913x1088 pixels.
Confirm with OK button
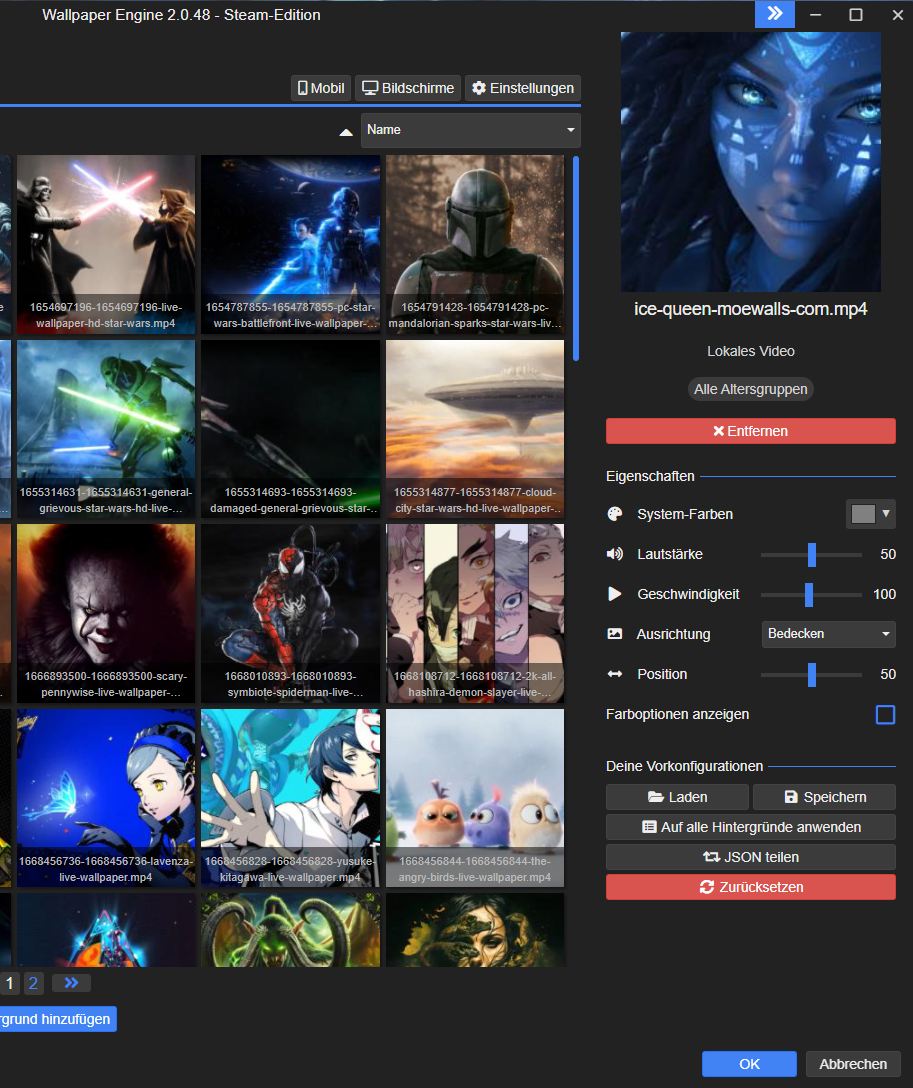coord(749,1064)
